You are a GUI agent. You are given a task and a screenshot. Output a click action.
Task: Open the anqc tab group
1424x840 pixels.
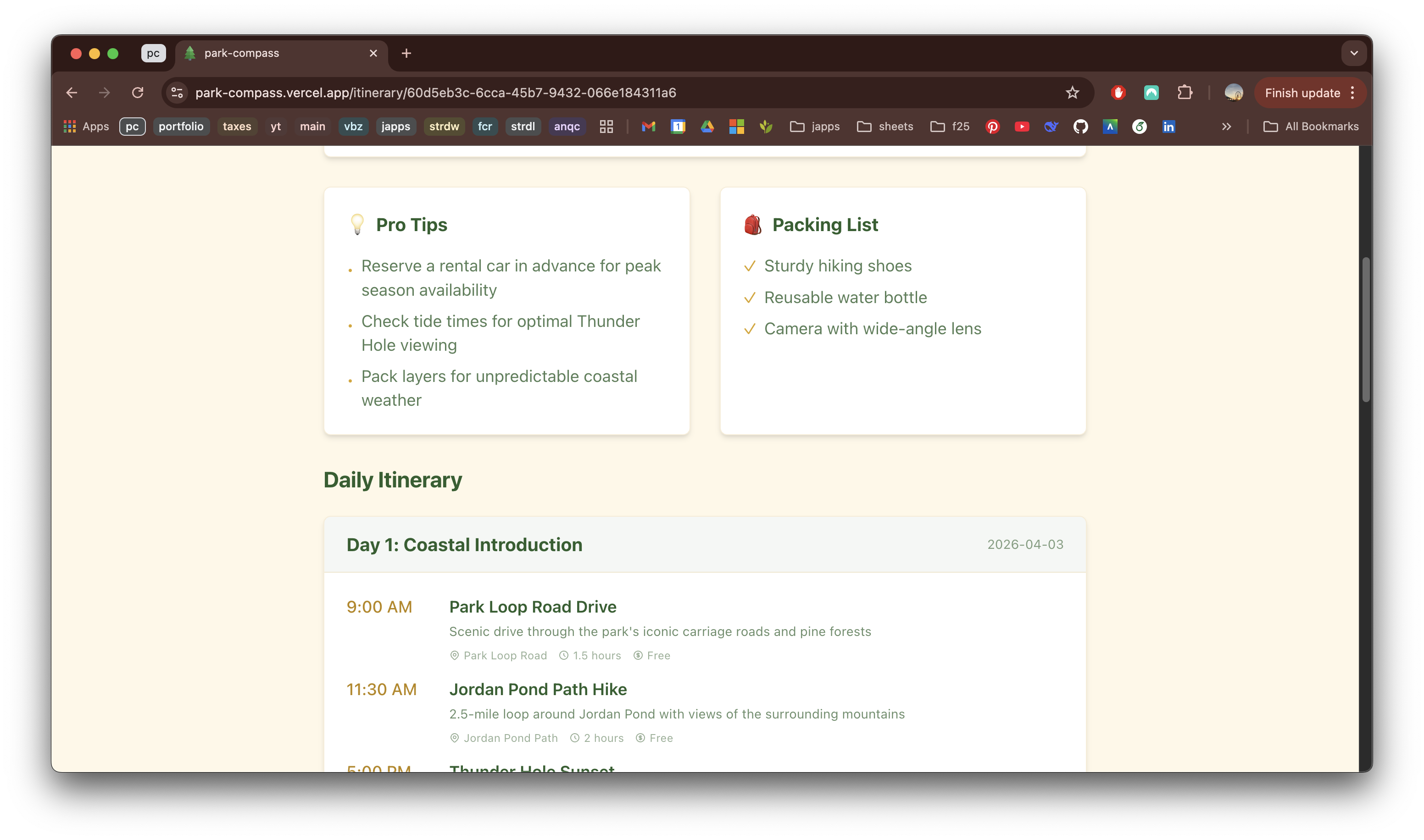567,127
